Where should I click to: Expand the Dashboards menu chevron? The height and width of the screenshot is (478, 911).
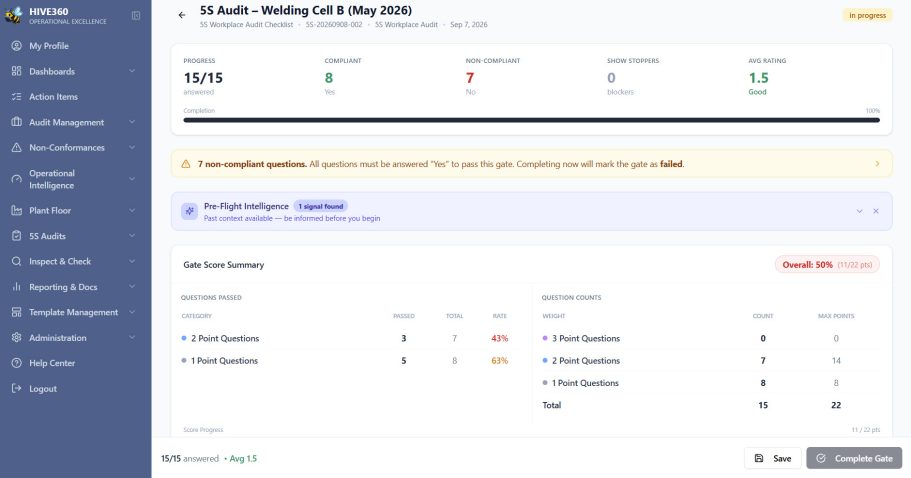pos(132,71)
